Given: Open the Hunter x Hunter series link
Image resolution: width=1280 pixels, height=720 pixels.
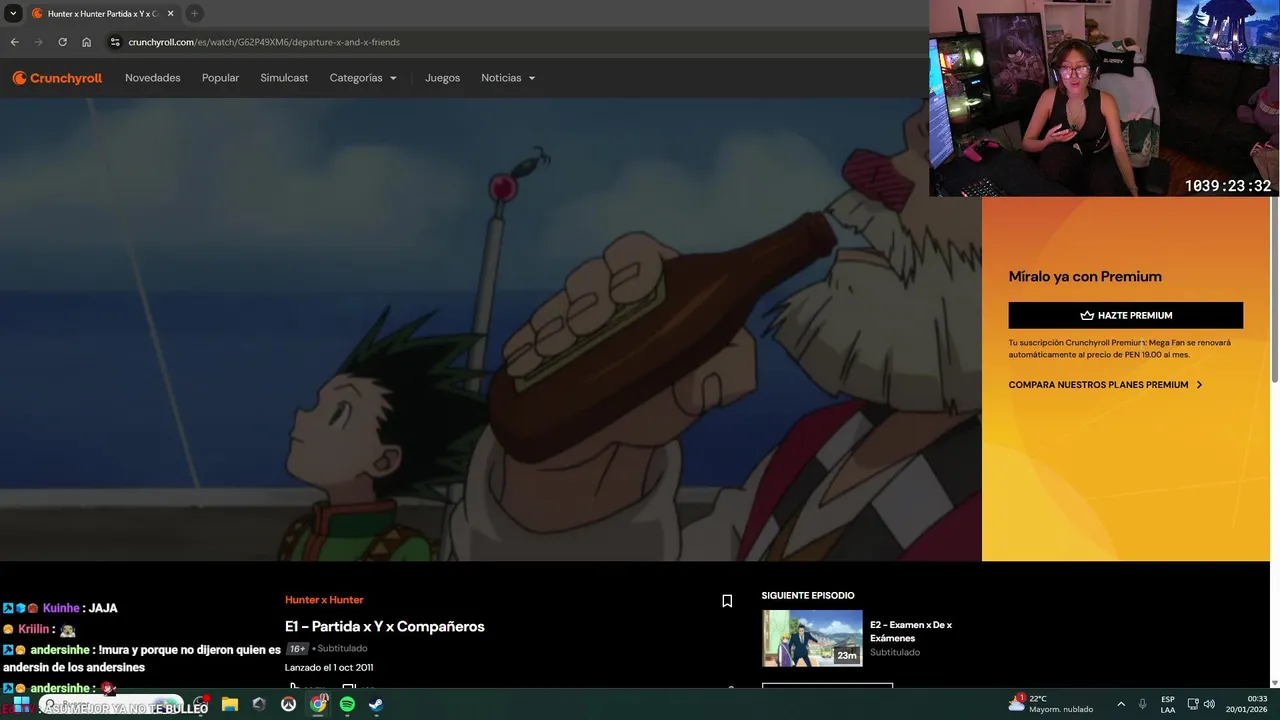Looking at the screenshot, I should [324, 600].
